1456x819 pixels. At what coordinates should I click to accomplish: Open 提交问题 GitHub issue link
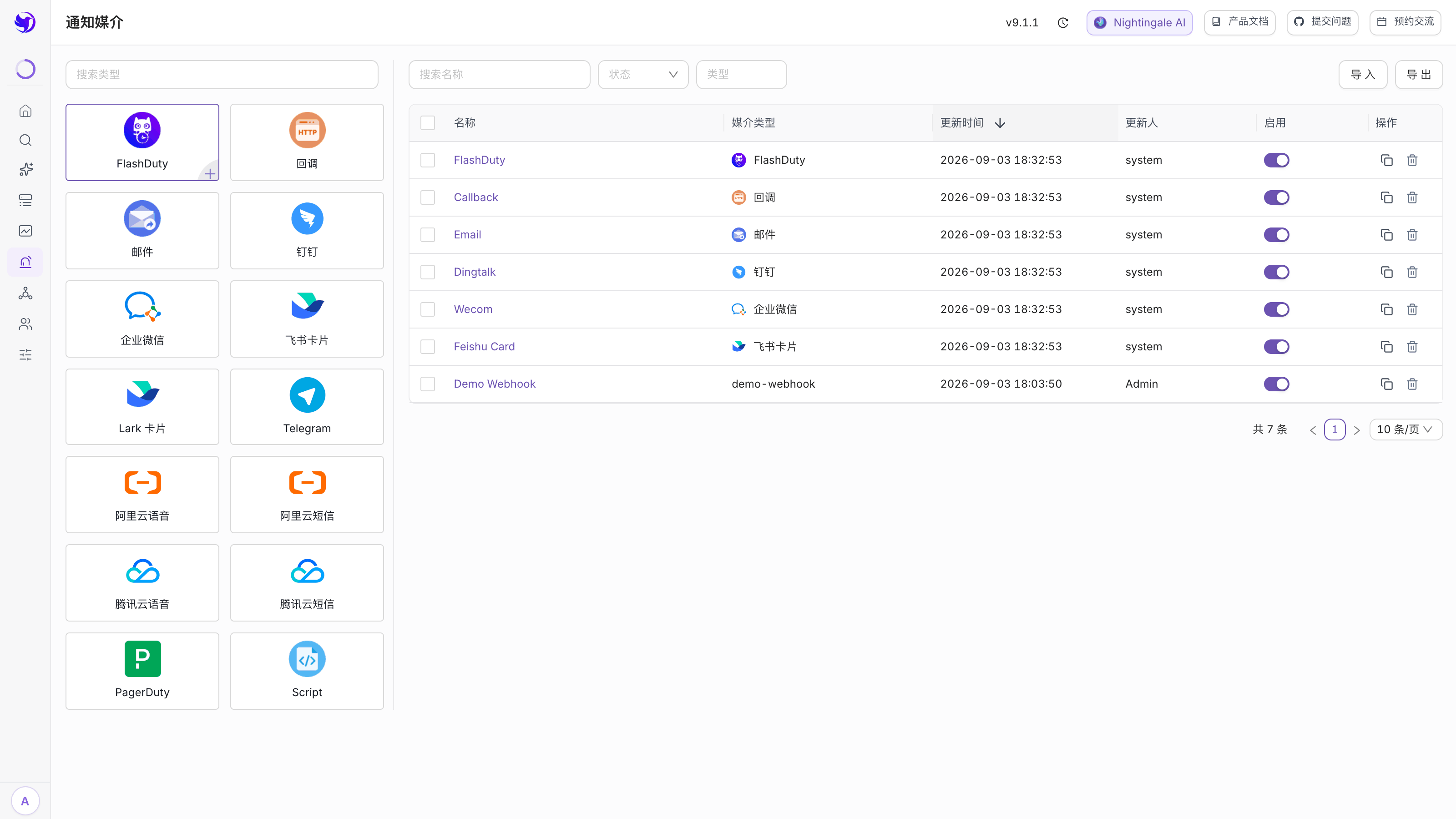tap(1323, 22)
